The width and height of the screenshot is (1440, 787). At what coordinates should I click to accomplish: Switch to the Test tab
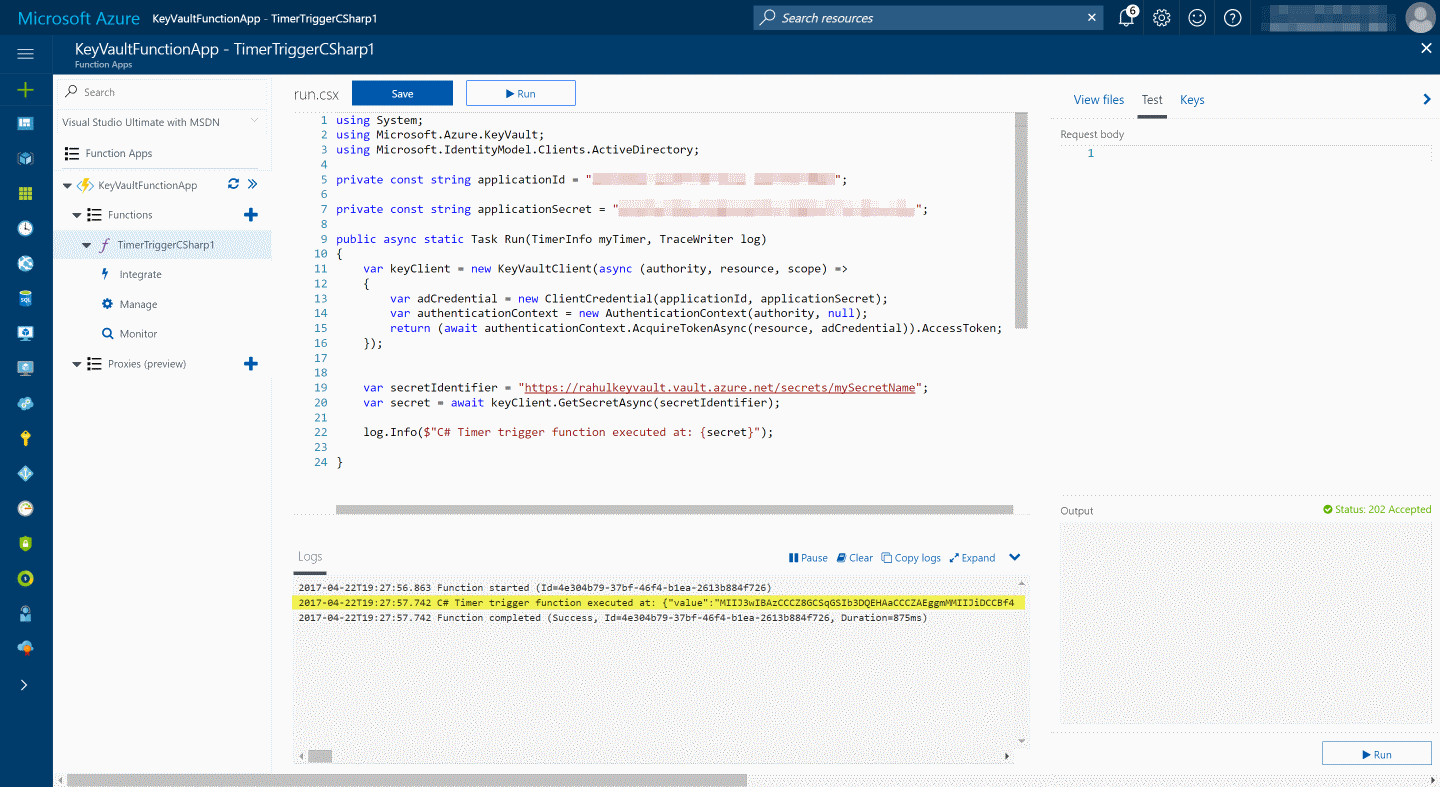1152,100
